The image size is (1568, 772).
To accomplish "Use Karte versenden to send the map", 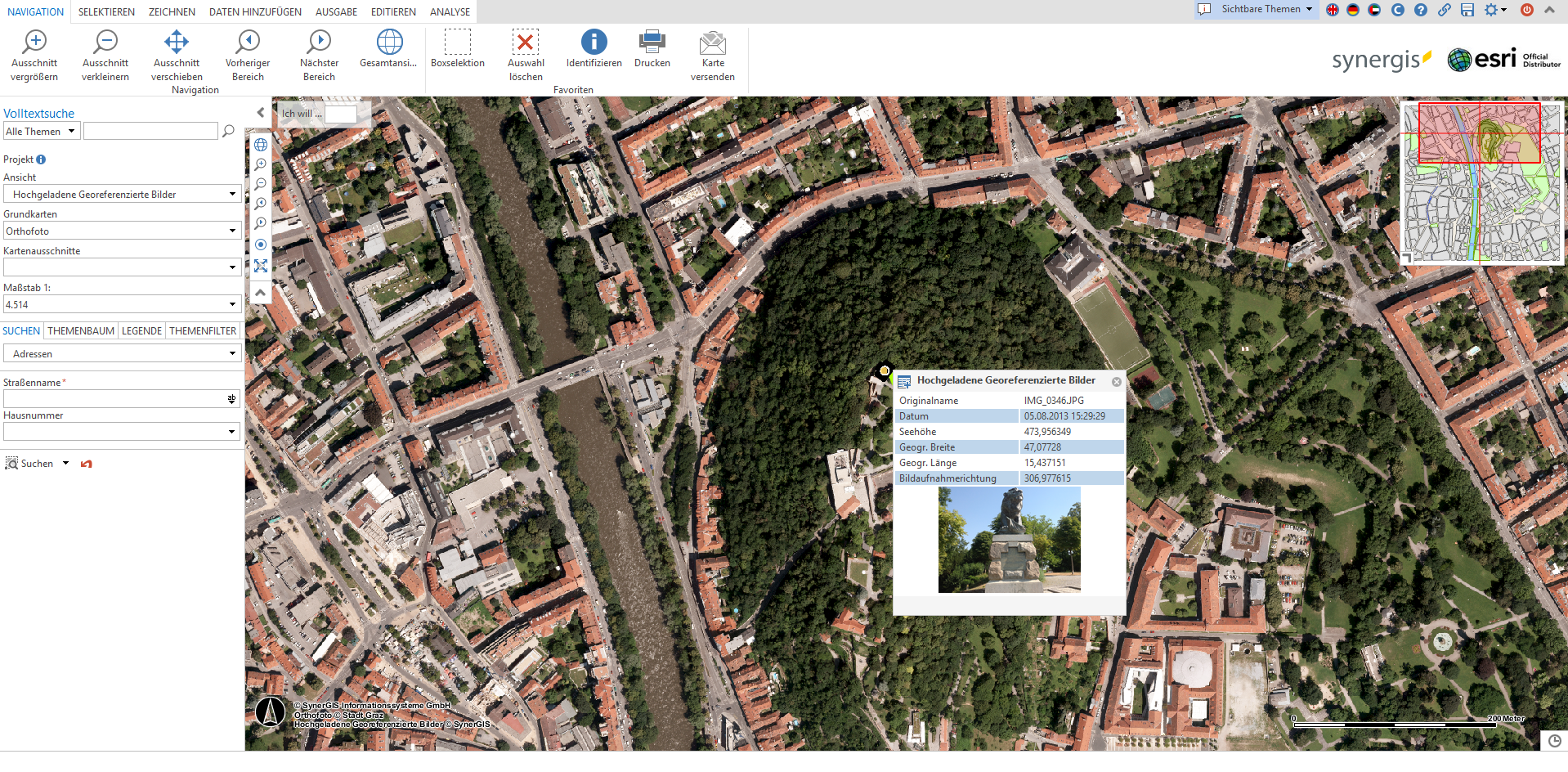I will click(712, 51).
